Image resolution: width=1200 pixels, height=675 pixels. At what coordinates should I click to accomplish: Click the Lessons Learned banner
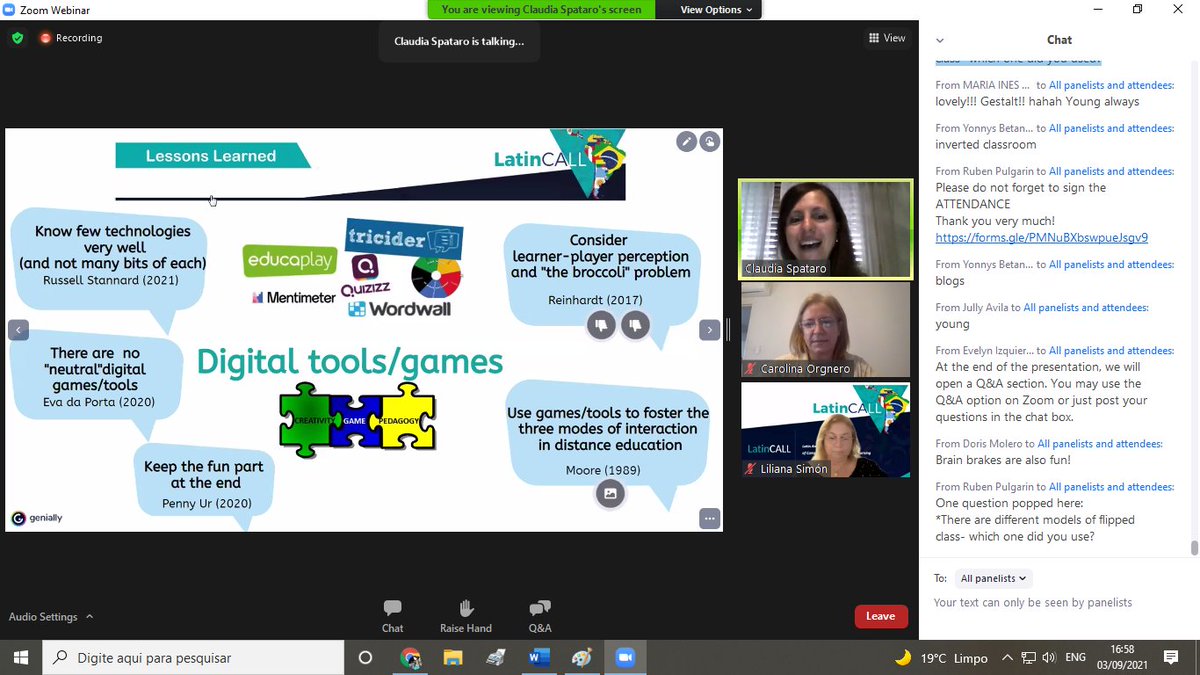click(212, 156)
